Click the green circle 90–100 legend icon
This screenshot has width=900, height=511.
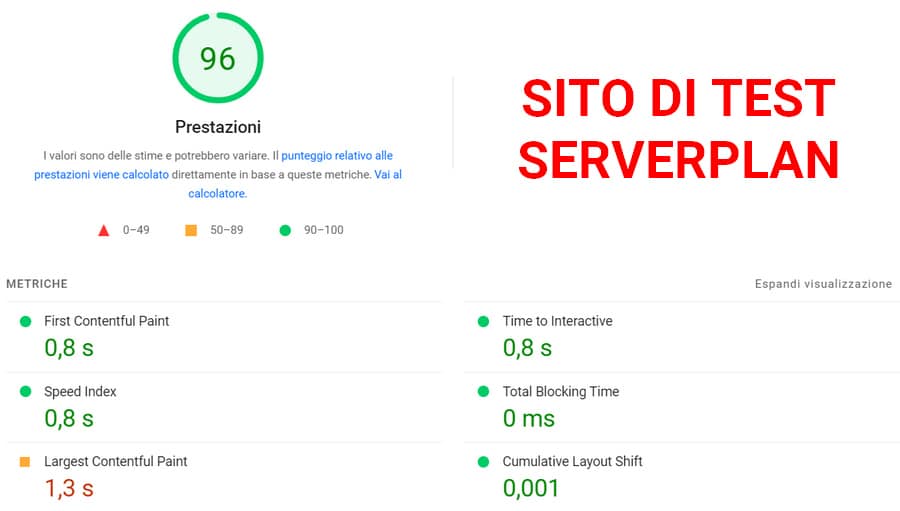coord(285,230)
